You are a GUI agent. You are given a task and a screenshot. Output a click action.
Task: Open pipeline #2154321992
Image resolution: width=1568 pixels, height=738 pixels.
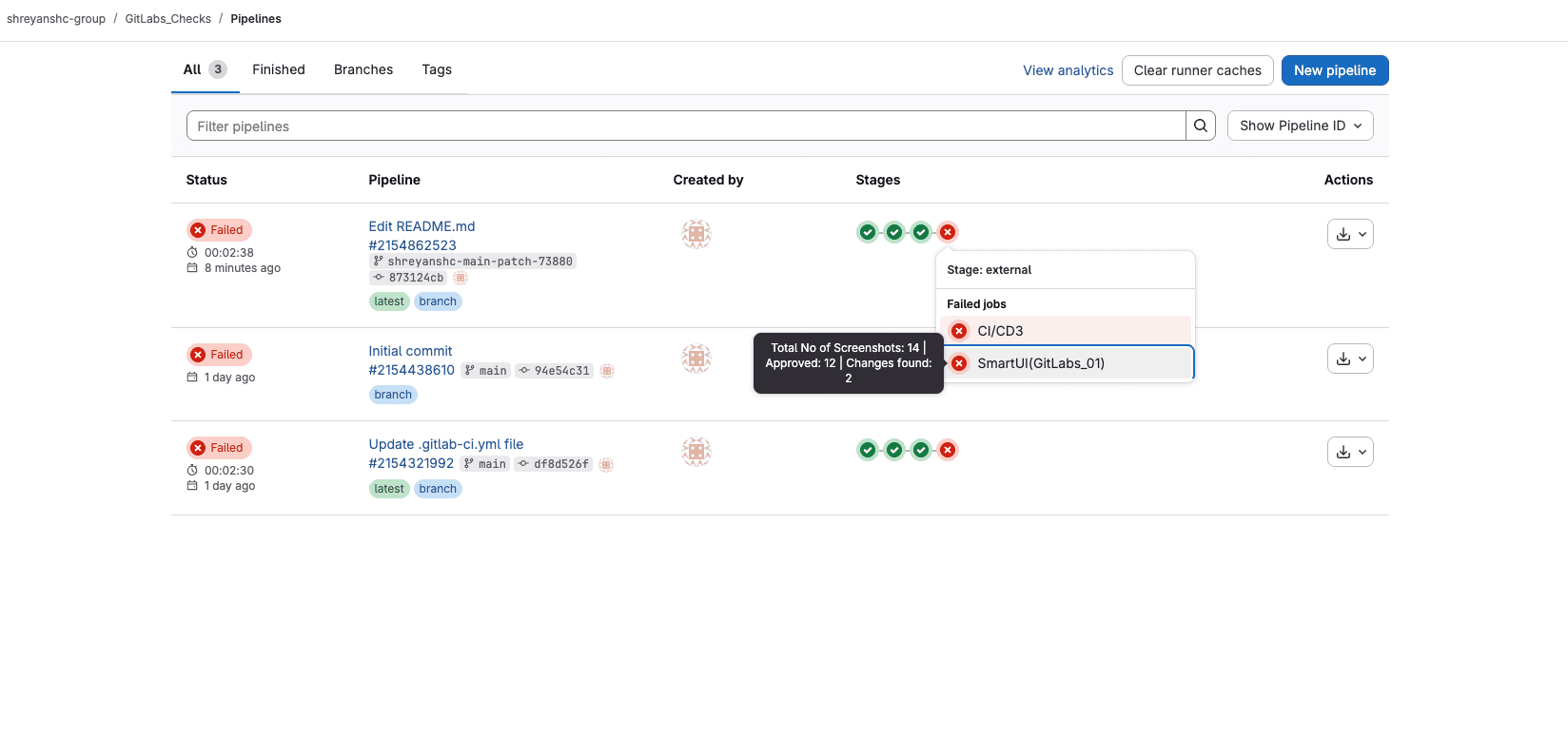[411, 463]
